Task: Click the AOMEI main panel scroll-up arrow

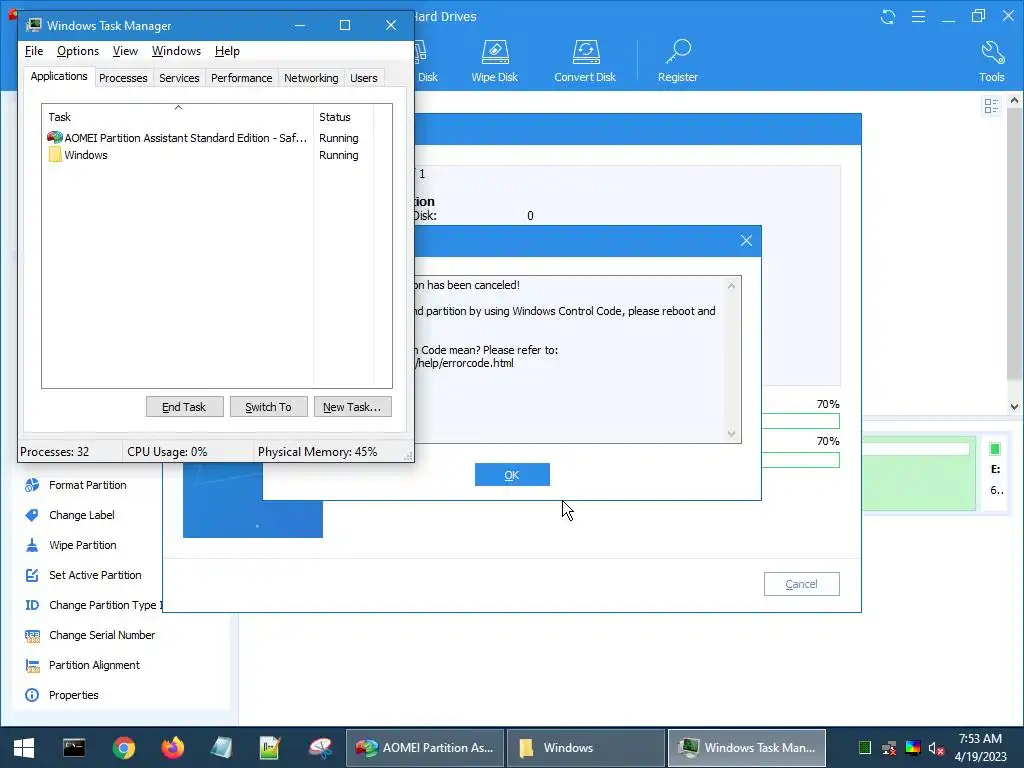Action: pos(1014,101)
